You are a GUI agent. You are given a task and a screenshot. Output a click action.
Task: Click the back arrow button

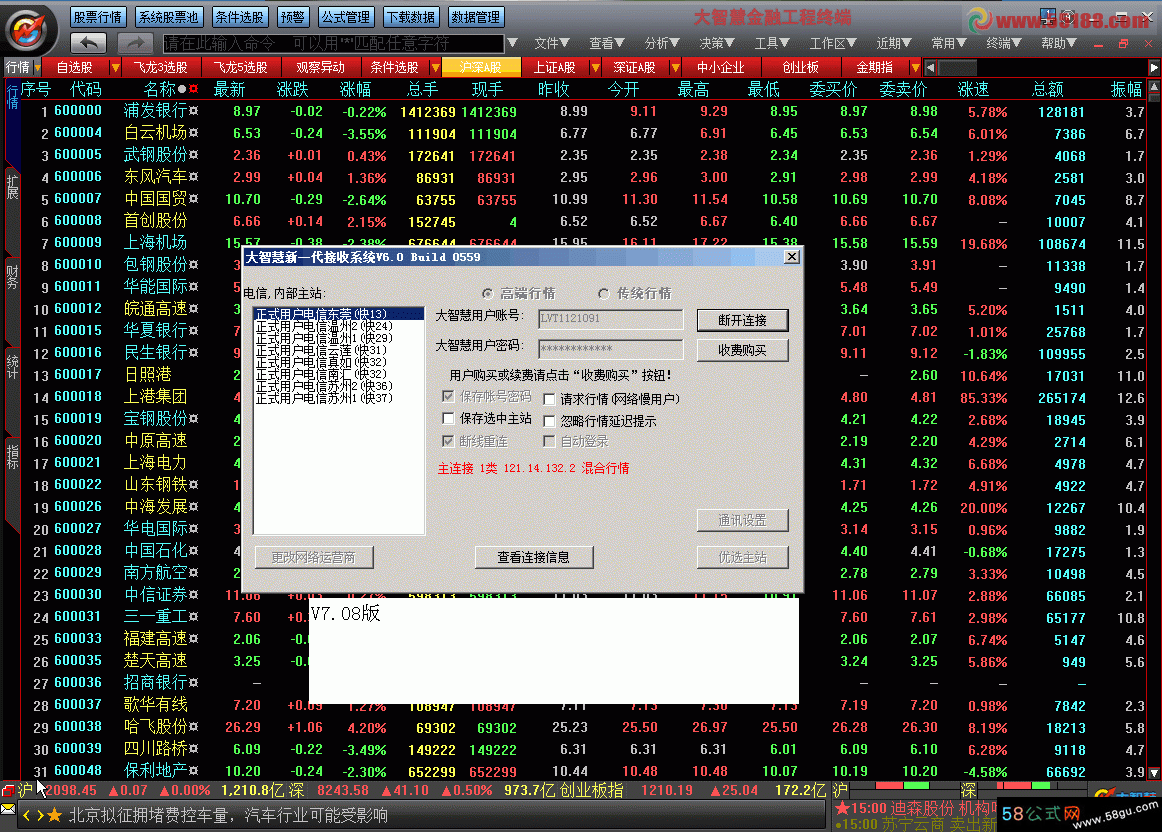89,42
